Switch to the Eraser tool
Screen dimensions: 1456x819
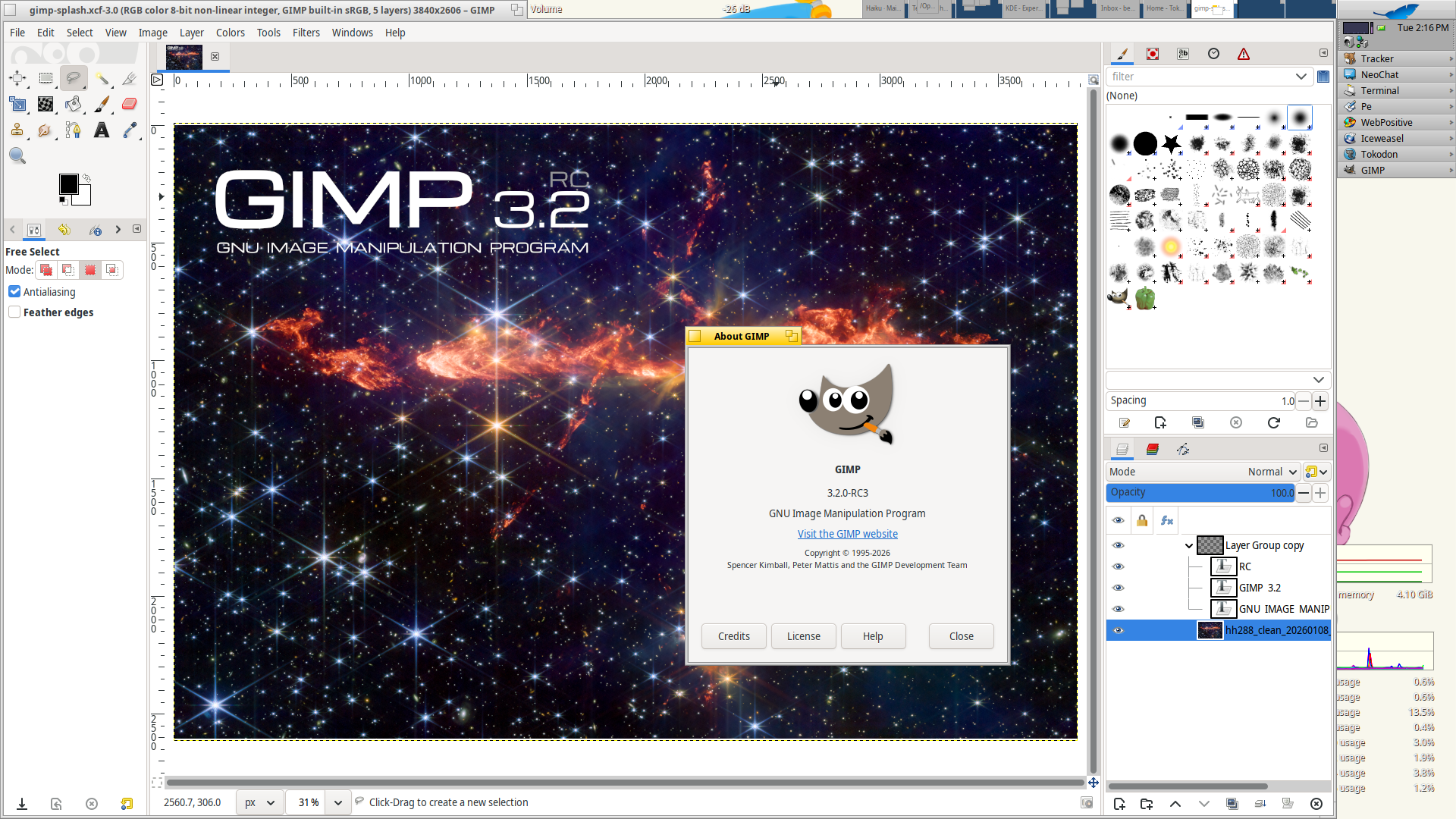click(x=129, y=105)
